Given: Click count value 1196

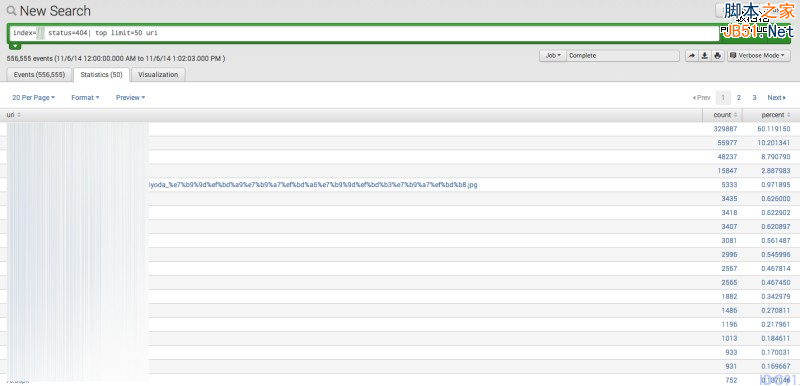Looking at the screenshot, I should (x=729, y=324).
